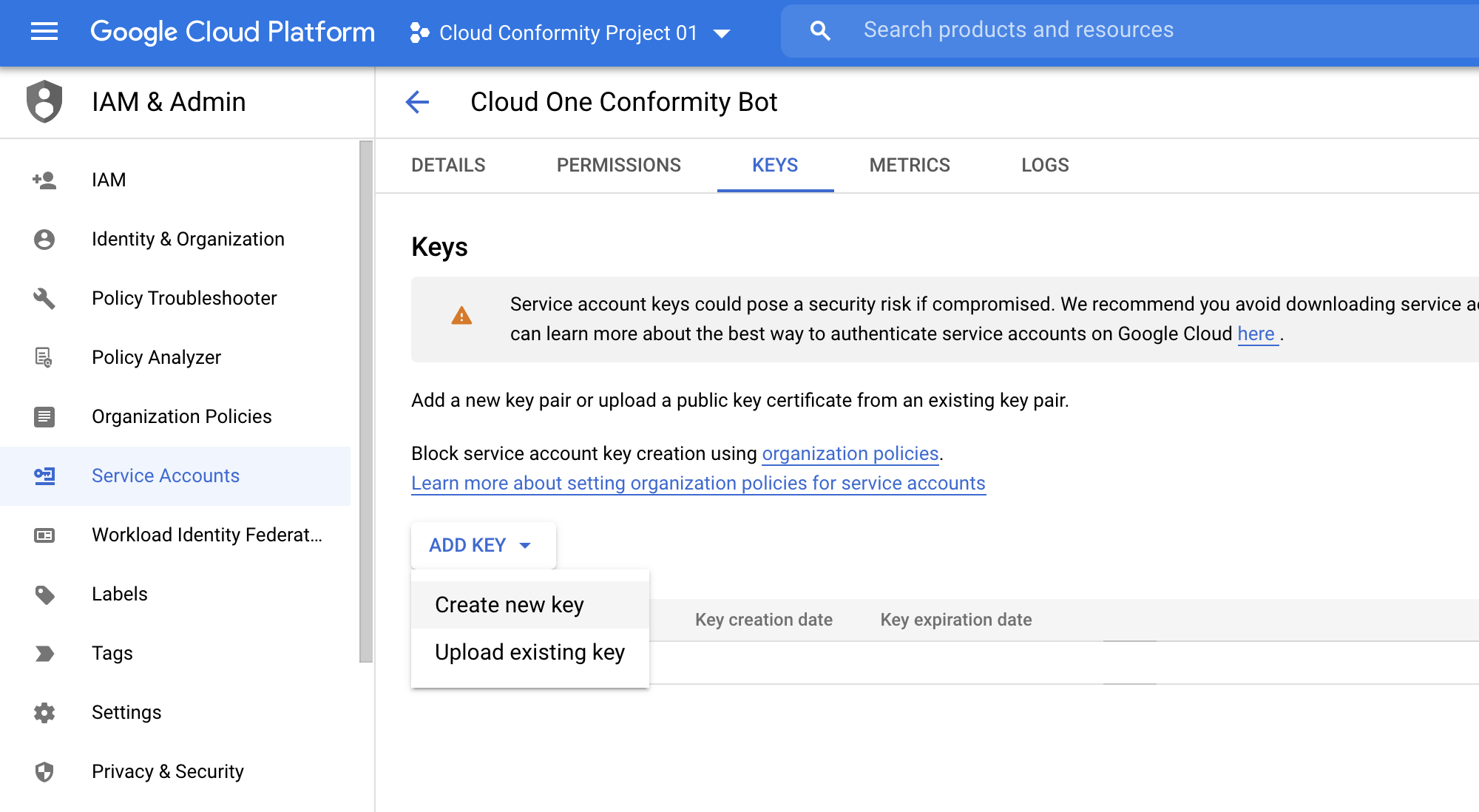Open the organization policies link
The width and height of the screenshot is (1479, 812).
click(x=850, y=453)
